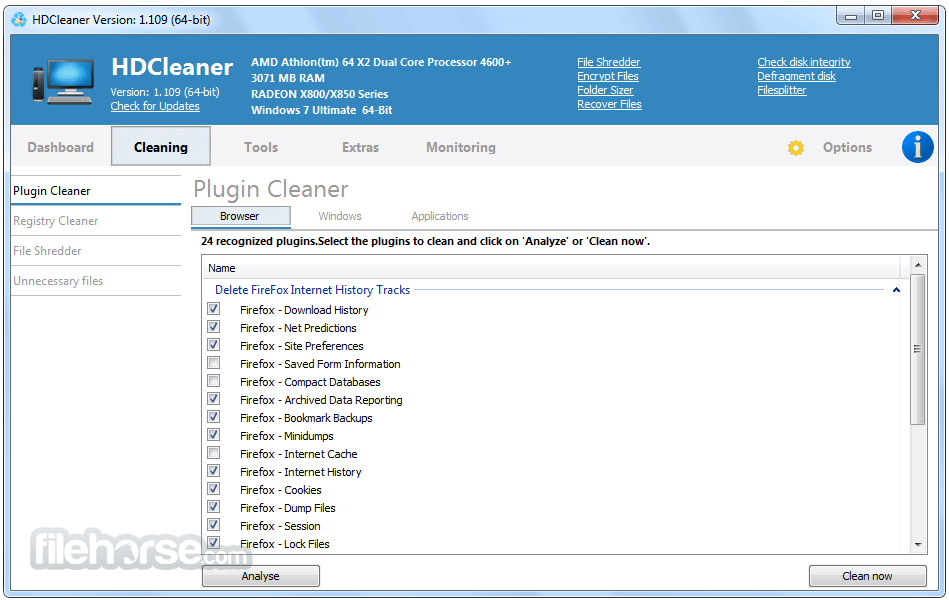Click the Clean now button
This screenshot has height=600, width=949.
(x=867, y=576)
